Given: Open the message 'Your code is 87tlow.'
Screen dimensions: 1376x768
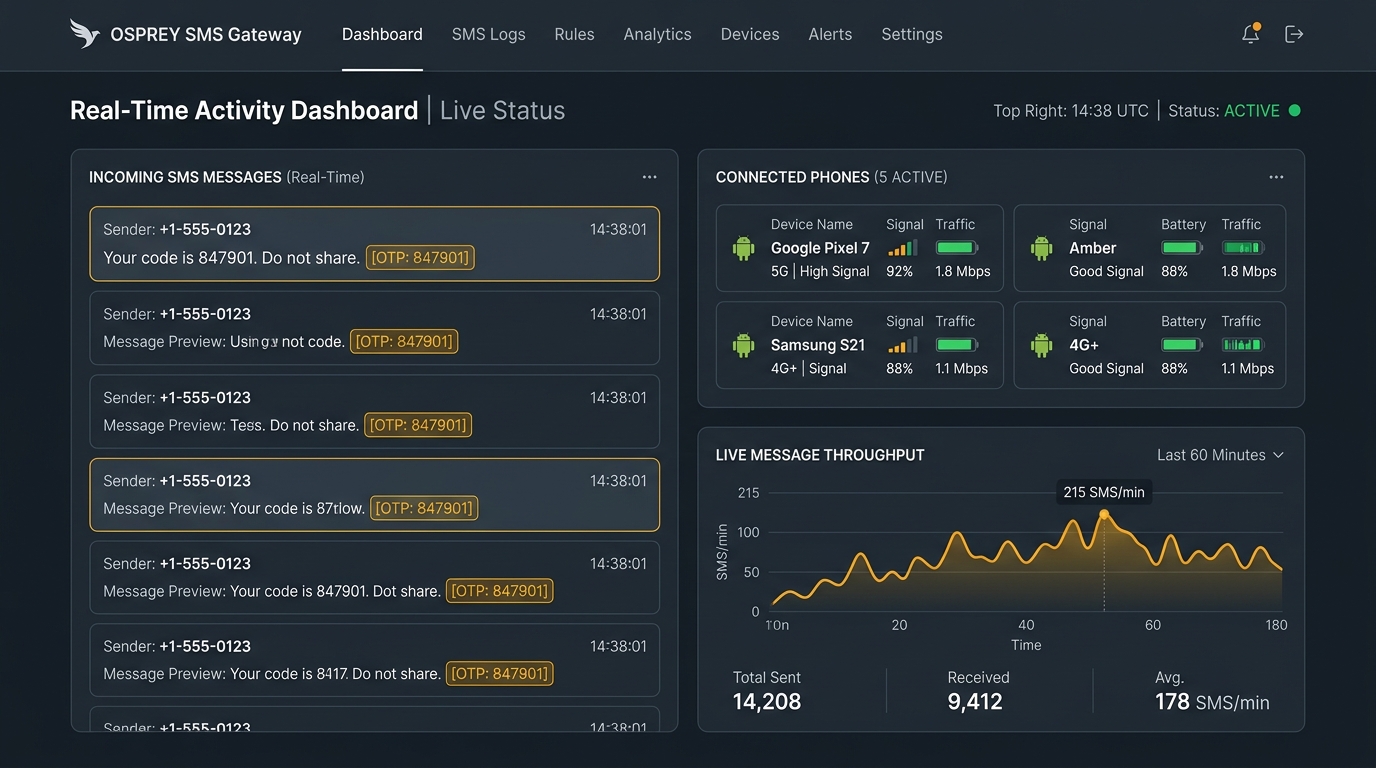Looking at the screenshot, I should tap(375, 495).
